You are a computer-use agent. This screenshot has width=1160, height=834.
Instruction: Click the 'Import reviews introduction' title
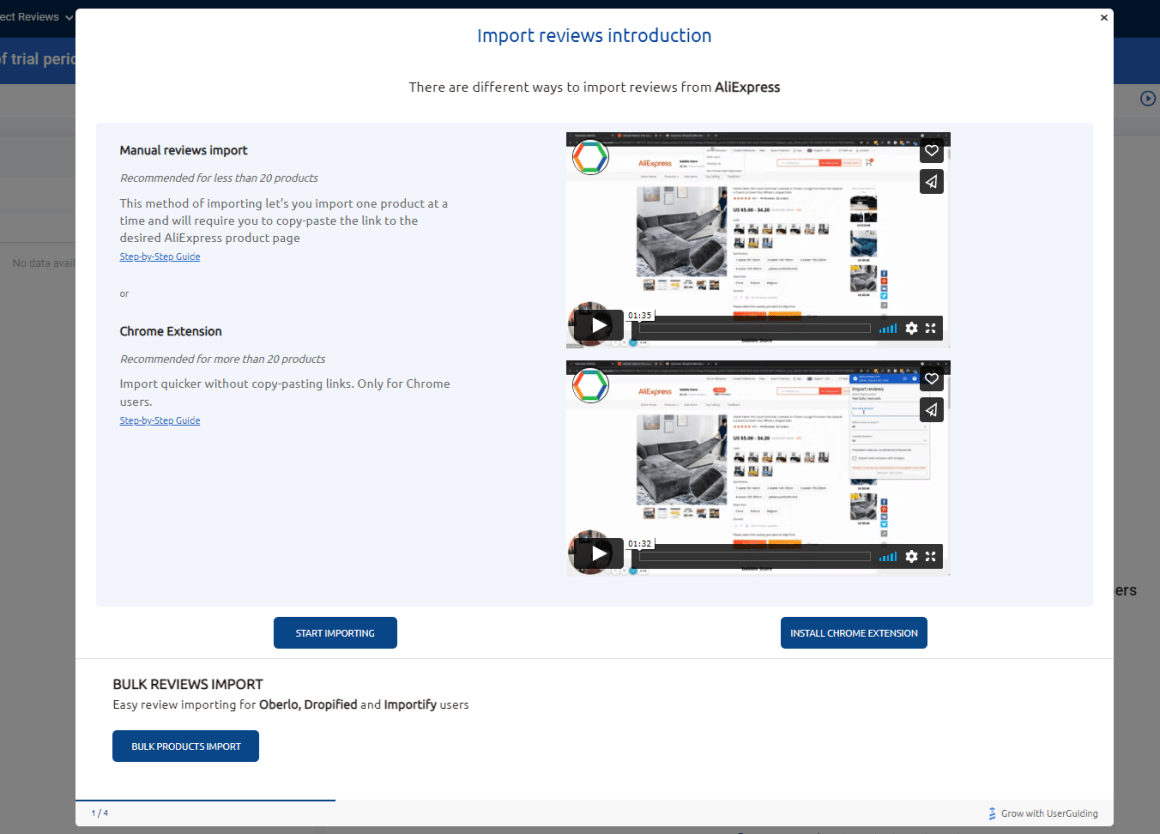594,36
